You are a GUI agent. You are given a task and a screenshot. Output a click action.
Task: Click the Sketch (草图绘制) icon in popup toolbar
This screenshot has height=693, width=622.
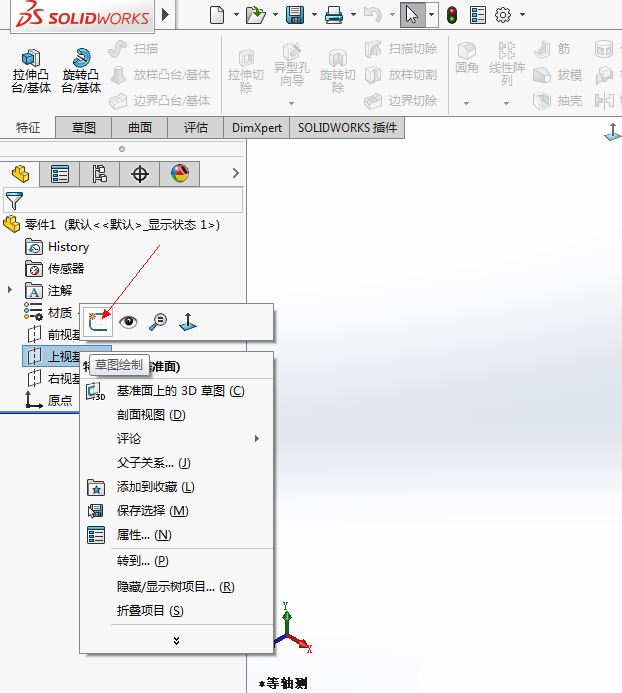[96, 321]
